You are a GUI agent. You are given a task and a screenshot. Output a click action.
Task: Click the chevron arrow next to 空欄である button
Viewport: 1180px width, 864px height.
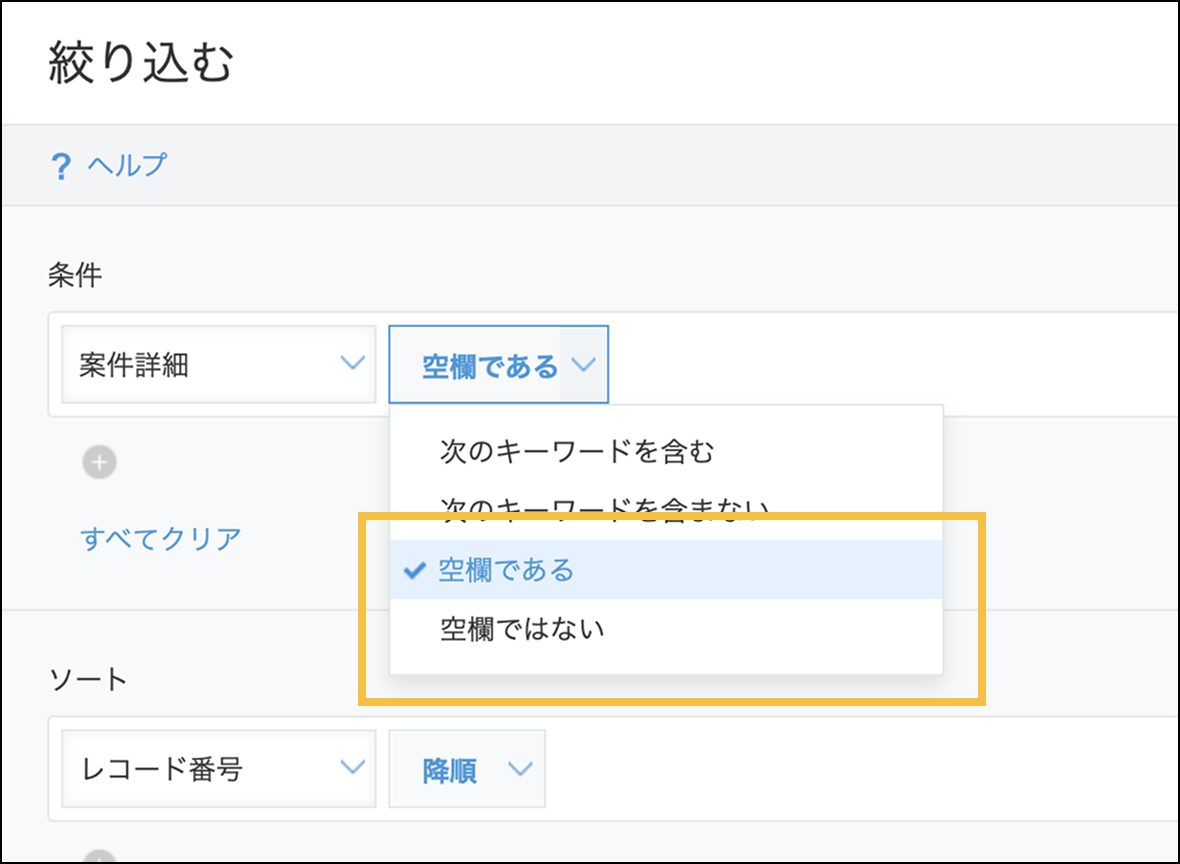[583, 366]
